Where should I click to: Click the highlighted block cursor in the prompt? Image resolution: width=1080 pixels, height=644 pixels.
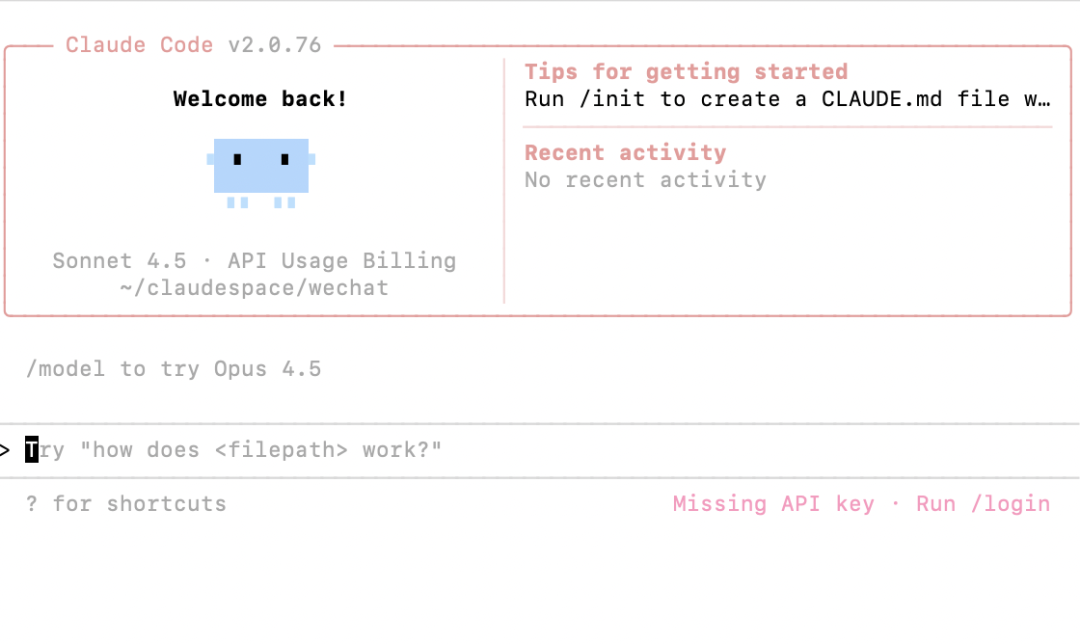[32, 451]
